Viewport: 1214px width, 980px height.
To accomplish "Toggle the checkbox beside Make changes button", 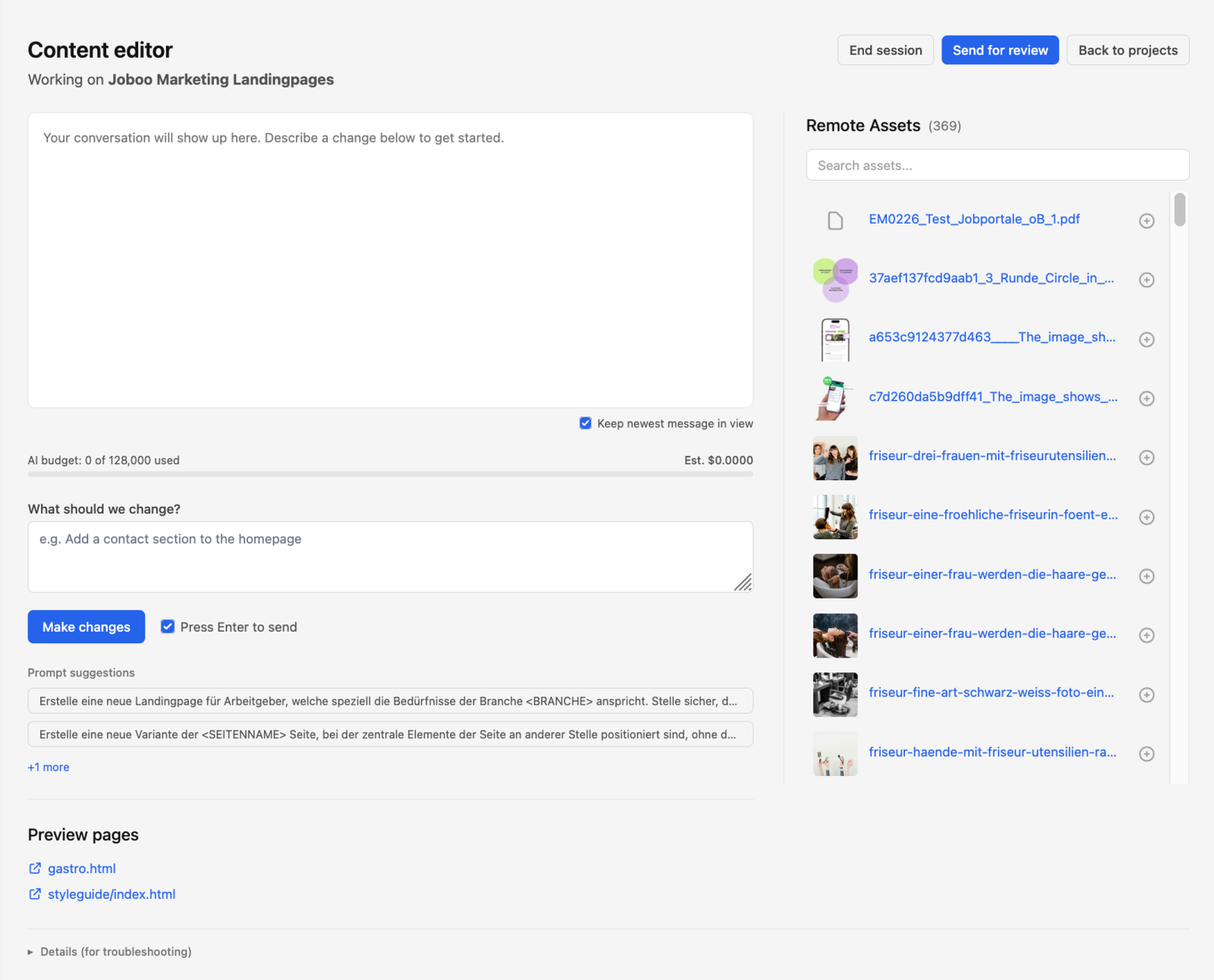I will tap(167, 627).
